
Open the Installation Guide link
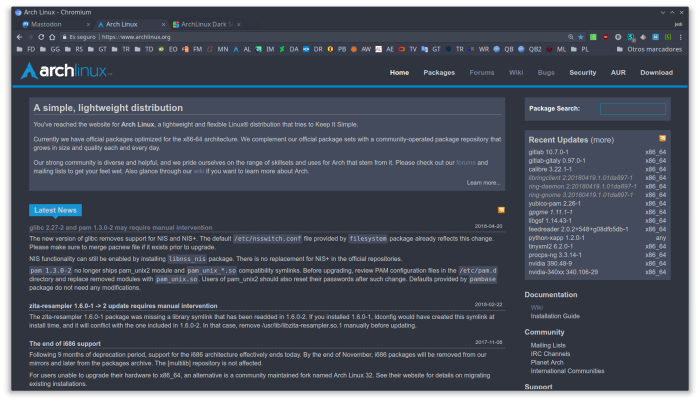pyautogui.click(x=555, y=316)
